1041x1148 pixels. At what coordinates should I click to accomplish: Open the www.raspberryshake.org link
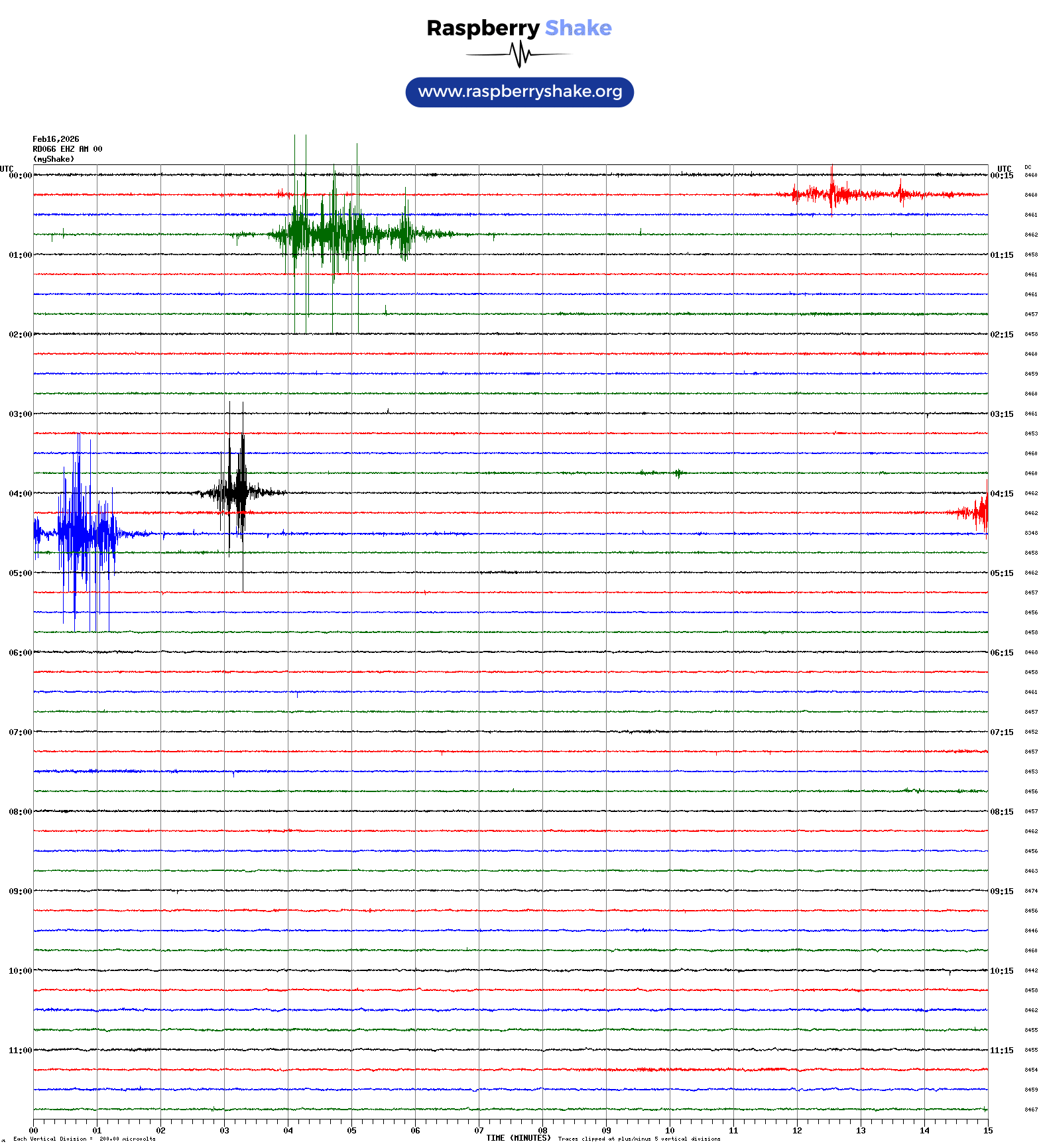click(519, 92)
